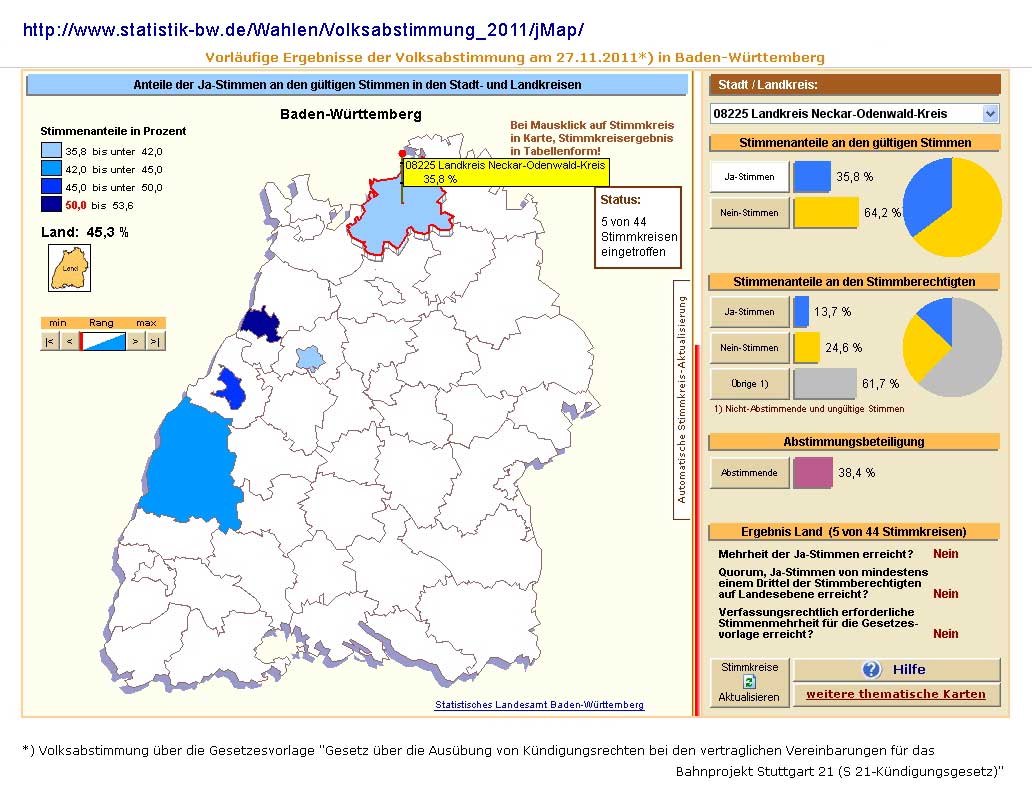Click the Stimmkreise Aktualisieren refresh icon
The width and height of the screenshot is (1032, 800).
(749, 682)
